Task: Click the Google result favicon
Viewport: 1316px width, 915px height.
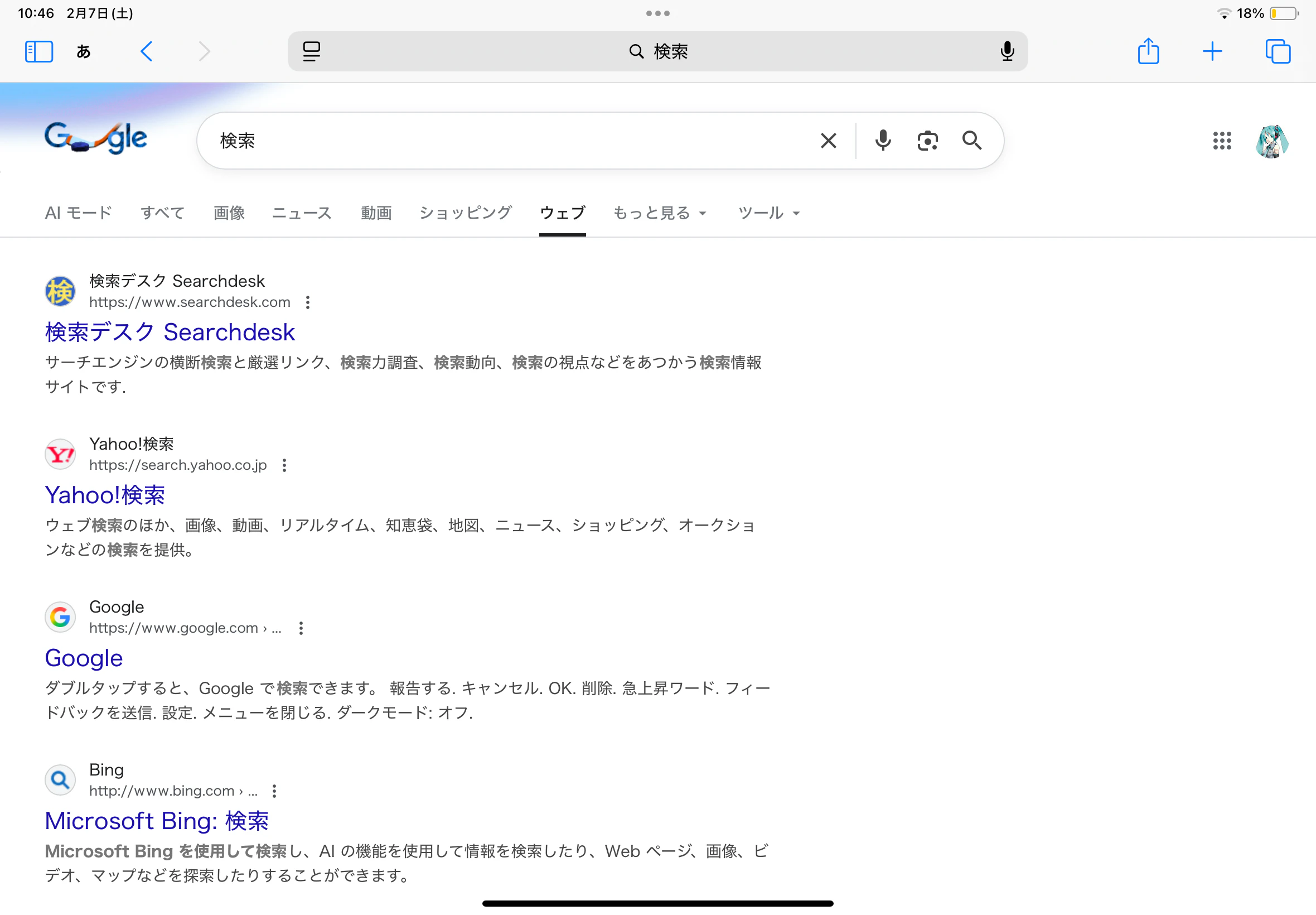Action: (x=60, y=617)
